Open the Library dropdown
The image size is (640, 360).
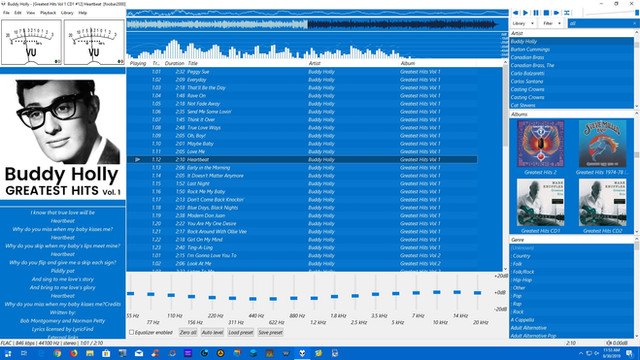point(522,24)
